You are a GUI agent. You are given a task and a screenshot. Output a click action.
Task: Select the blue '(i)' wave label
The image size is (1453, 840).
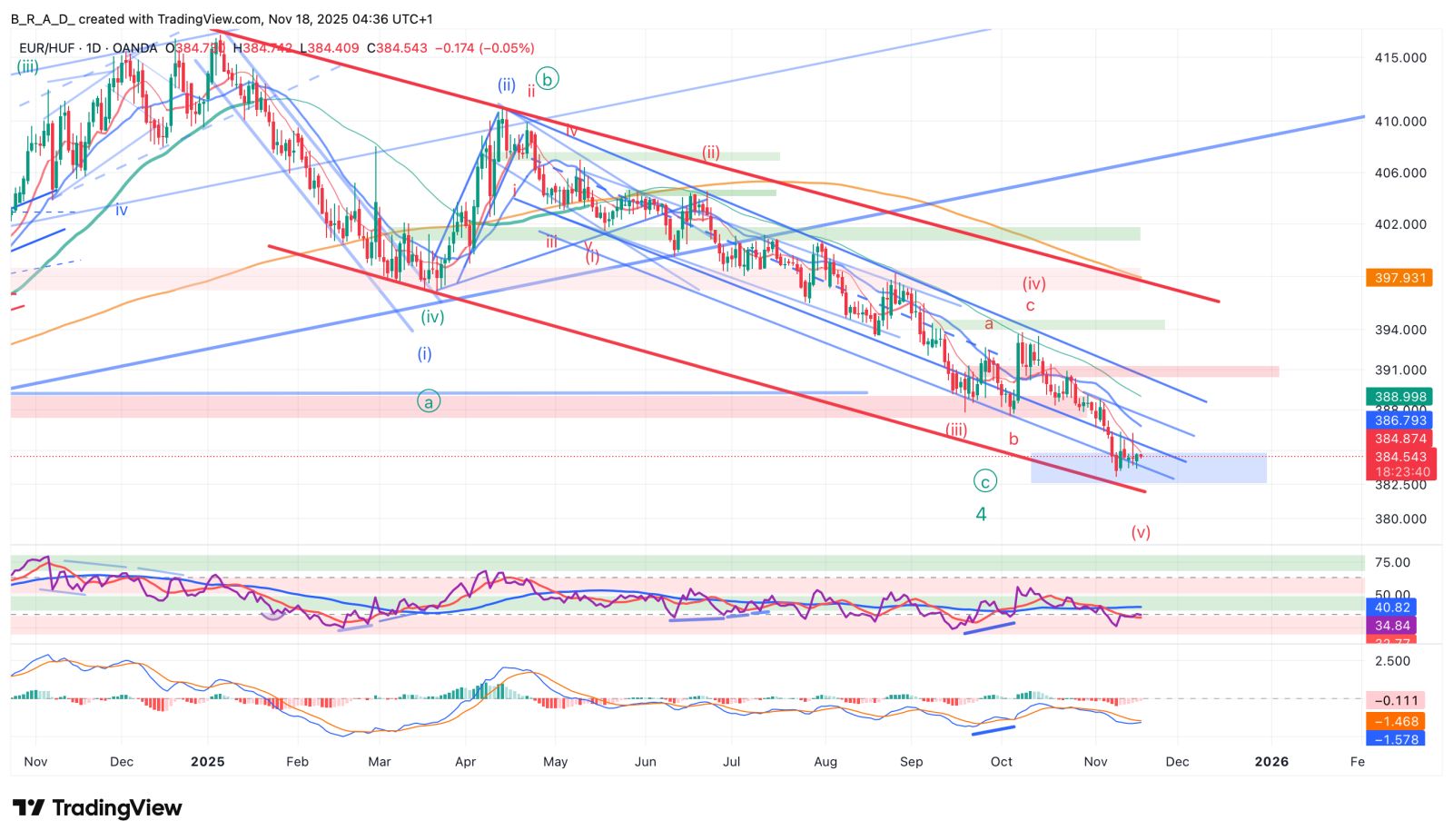pyautogui.click(x=424, y=353)
